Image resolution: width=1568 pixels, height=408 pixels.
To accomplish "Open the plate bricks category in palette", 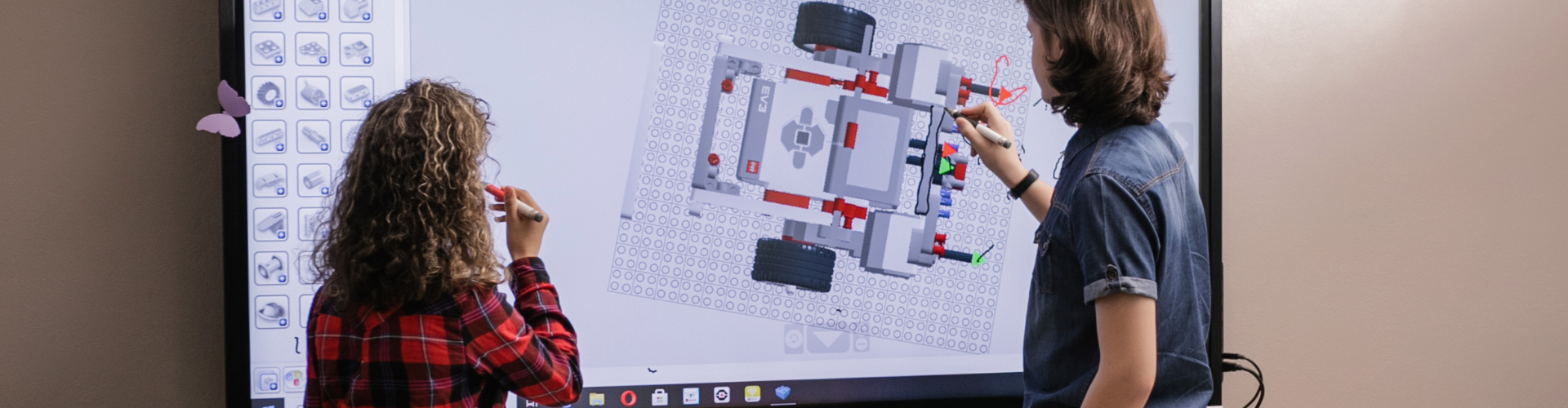I will [x=268, y=49].
